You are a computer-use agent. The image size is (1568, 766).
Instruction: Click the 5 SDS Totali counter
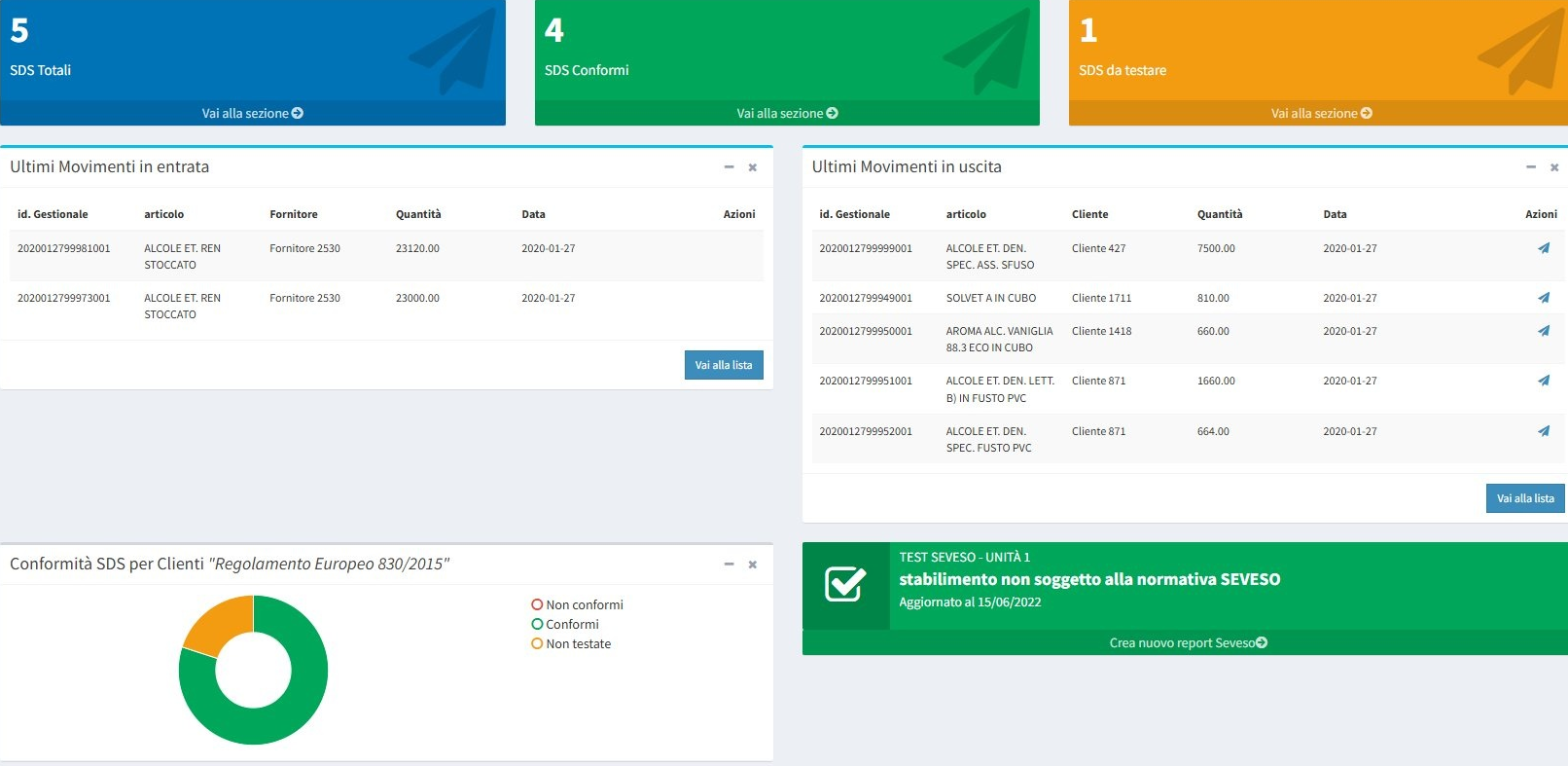[x=19, y=31]
